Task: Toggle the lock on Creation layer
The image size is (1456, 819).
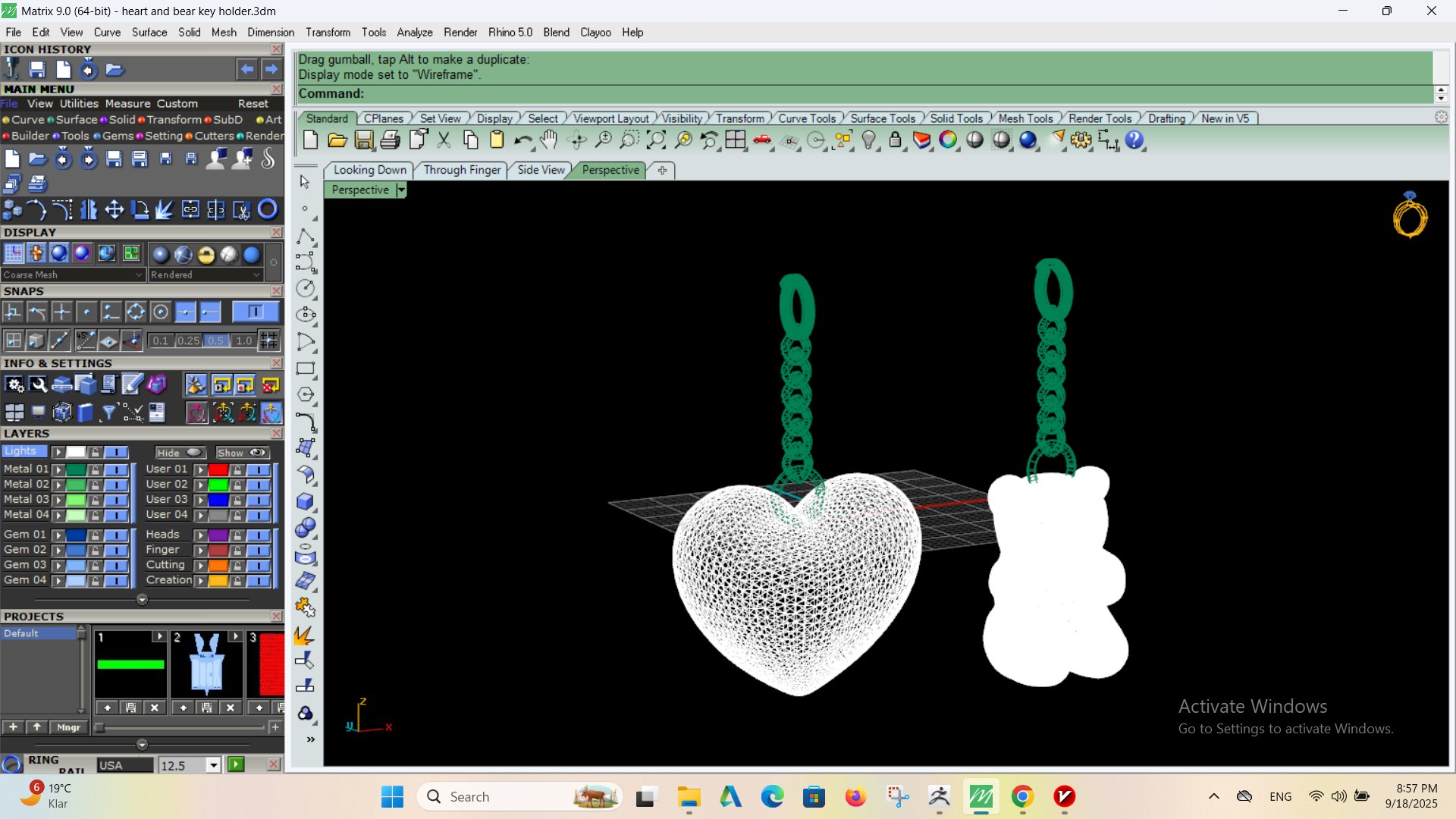Action: [237, 581]
